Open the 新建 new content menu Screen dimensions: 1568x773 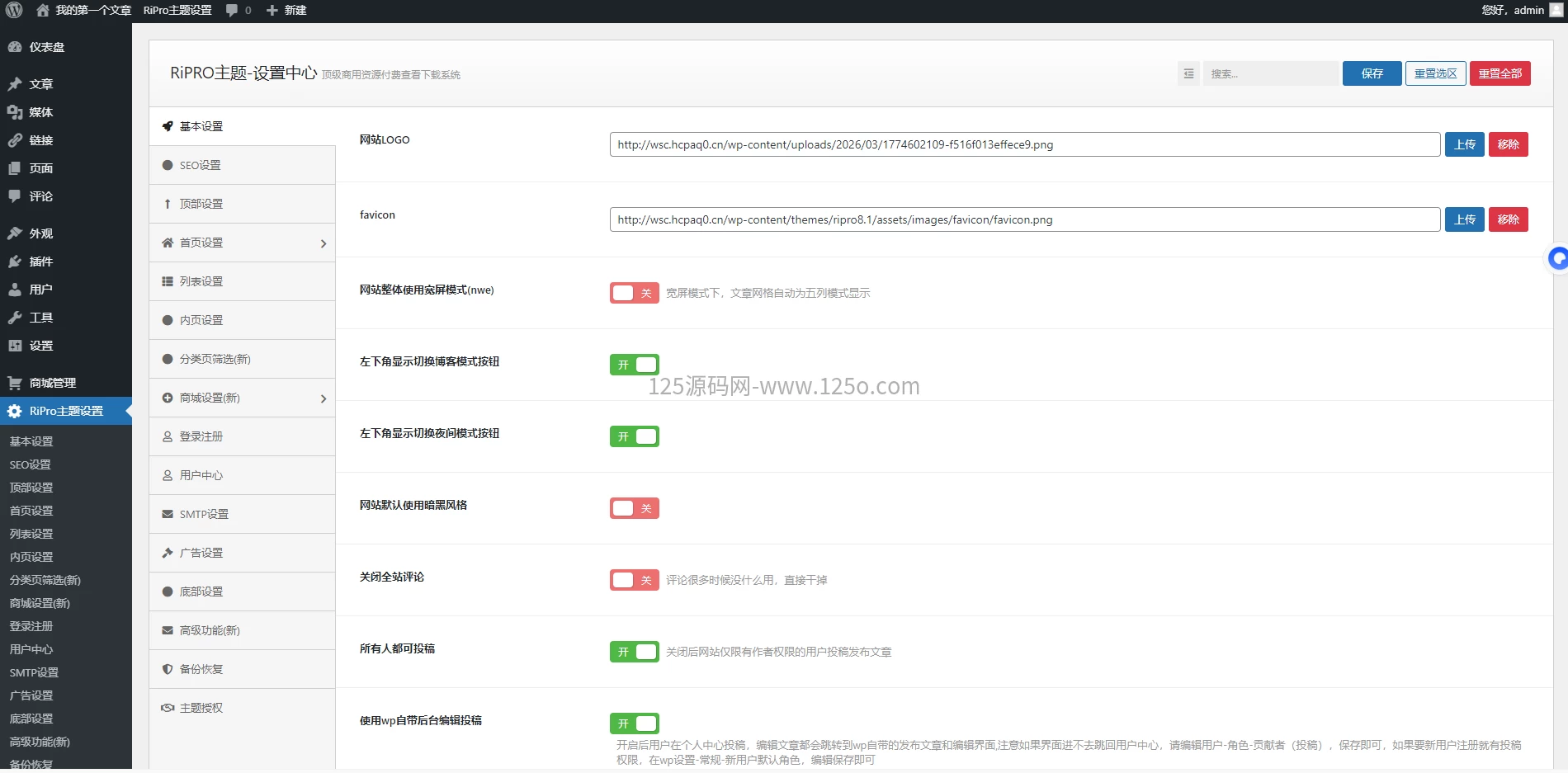pyautogui.click(x=286, y=11)
